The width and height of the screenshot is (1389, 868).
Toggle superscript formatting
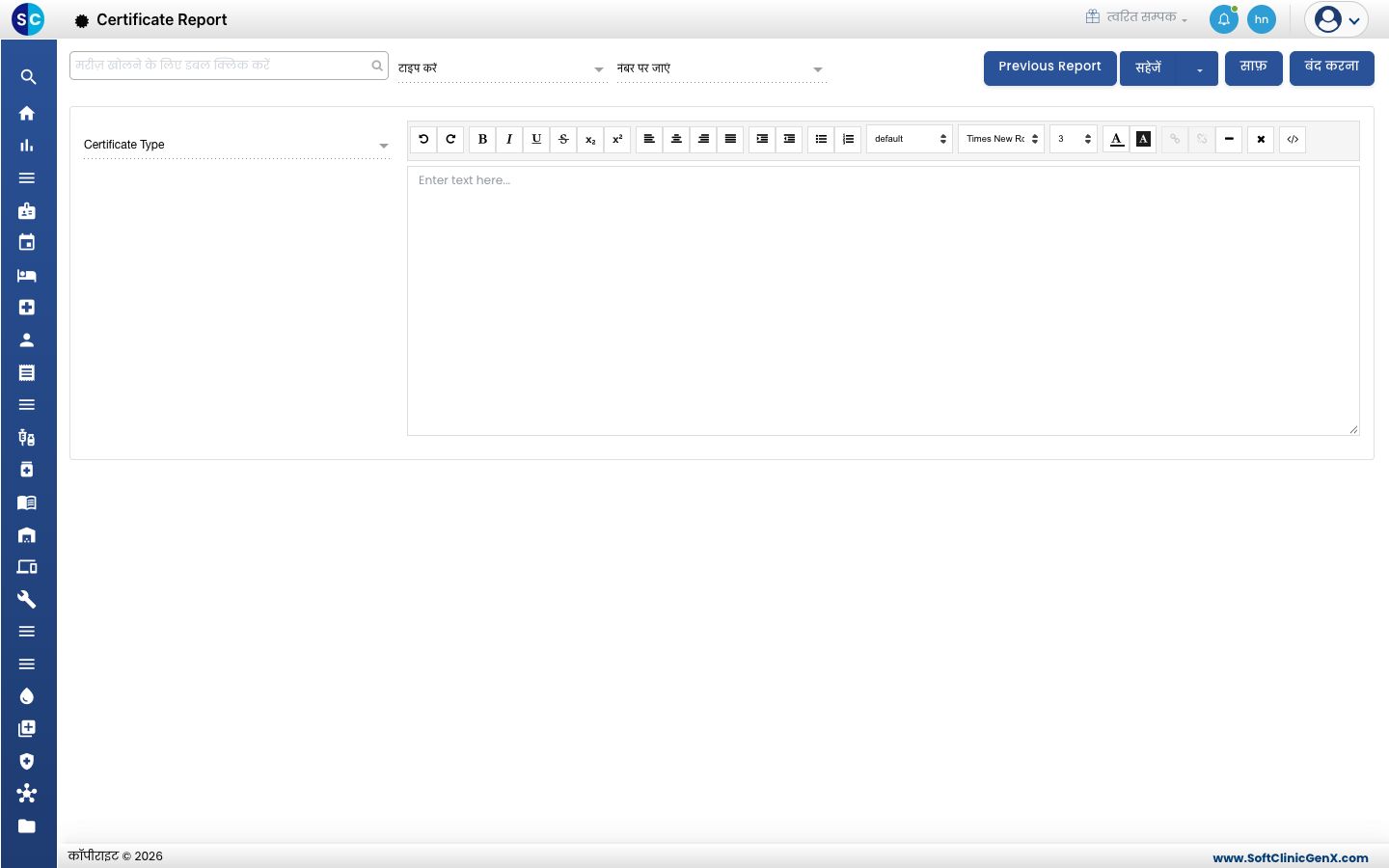pyautogui.click(x=617, y=139)
